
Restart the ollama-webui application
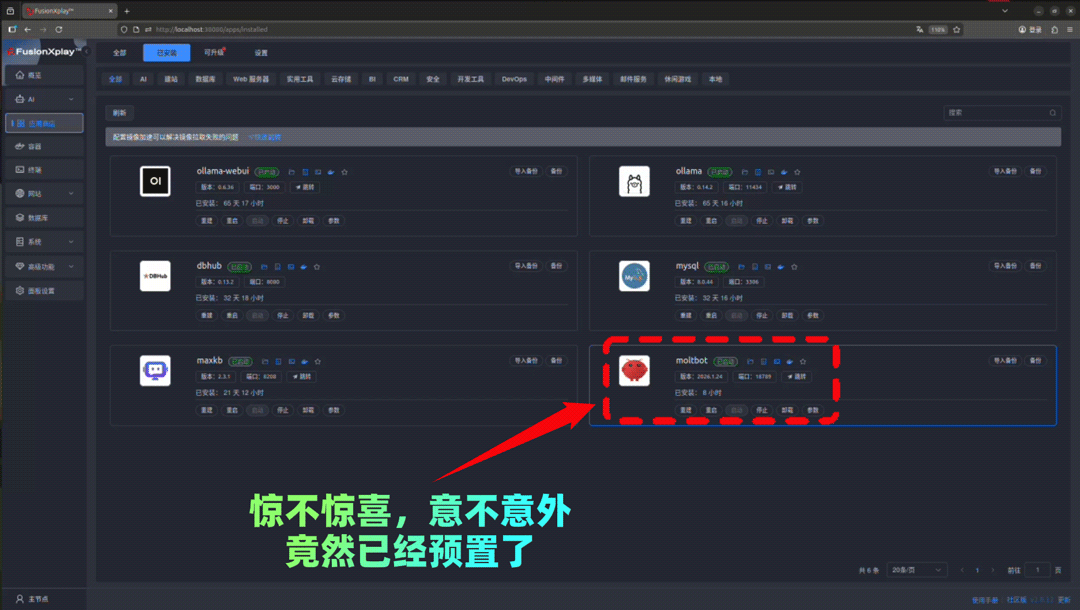[231, 220]
